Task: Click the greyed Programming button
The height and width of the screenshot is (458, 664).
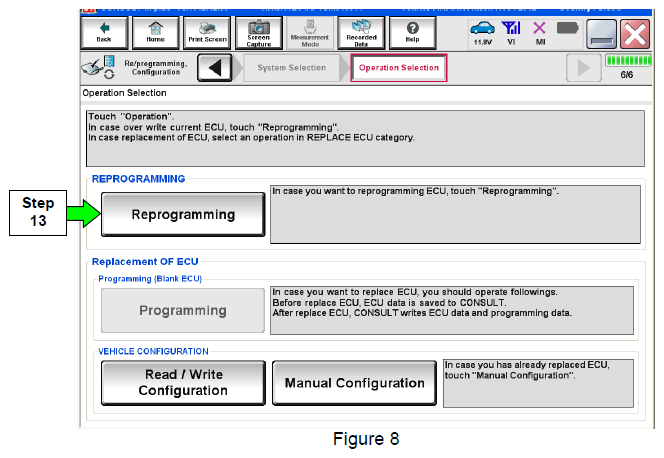Action: pyautogui.click(x=183, y=310)
